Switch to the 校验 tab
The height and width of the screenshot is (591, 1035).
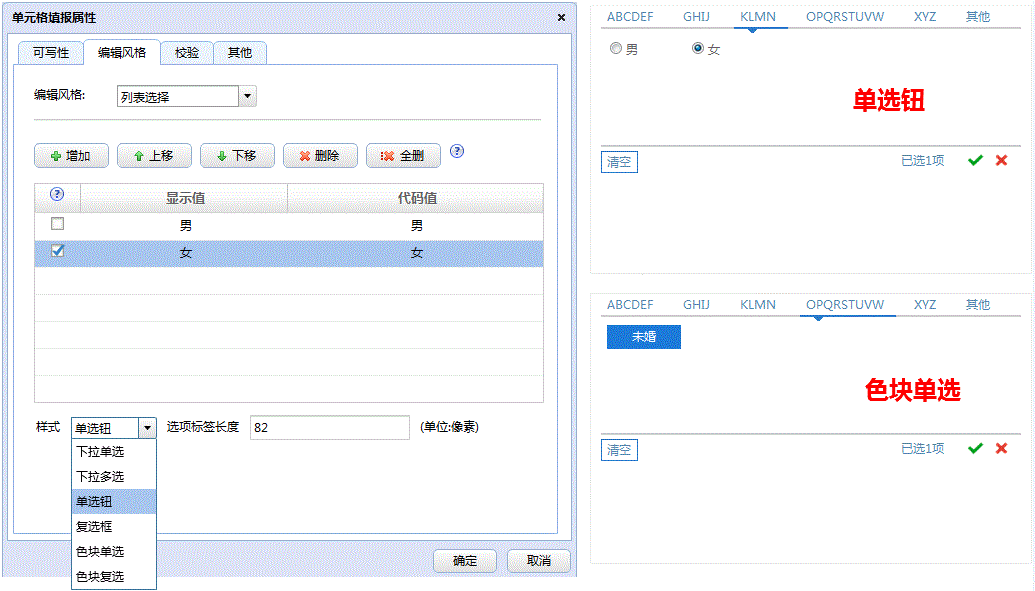[187, 53]
